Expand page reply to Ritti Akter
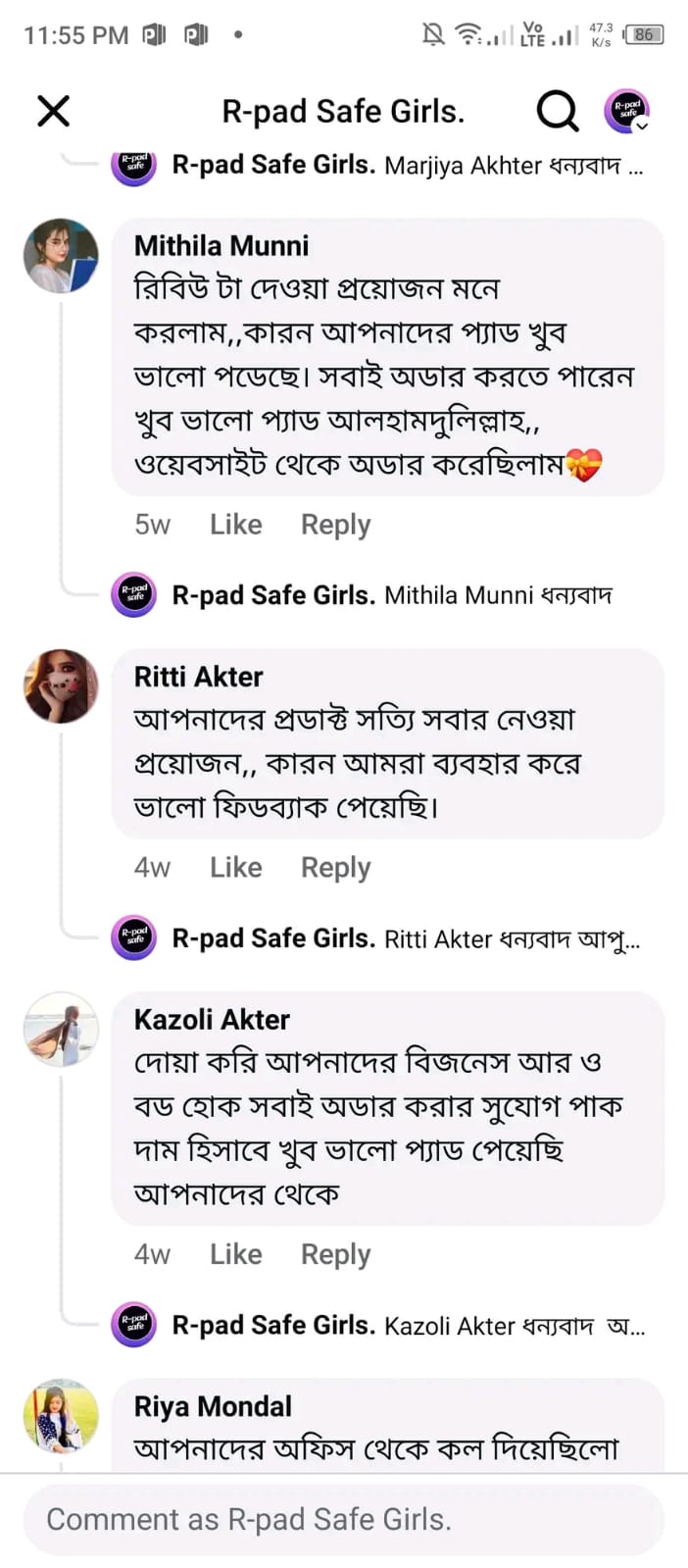 point(405,939)
